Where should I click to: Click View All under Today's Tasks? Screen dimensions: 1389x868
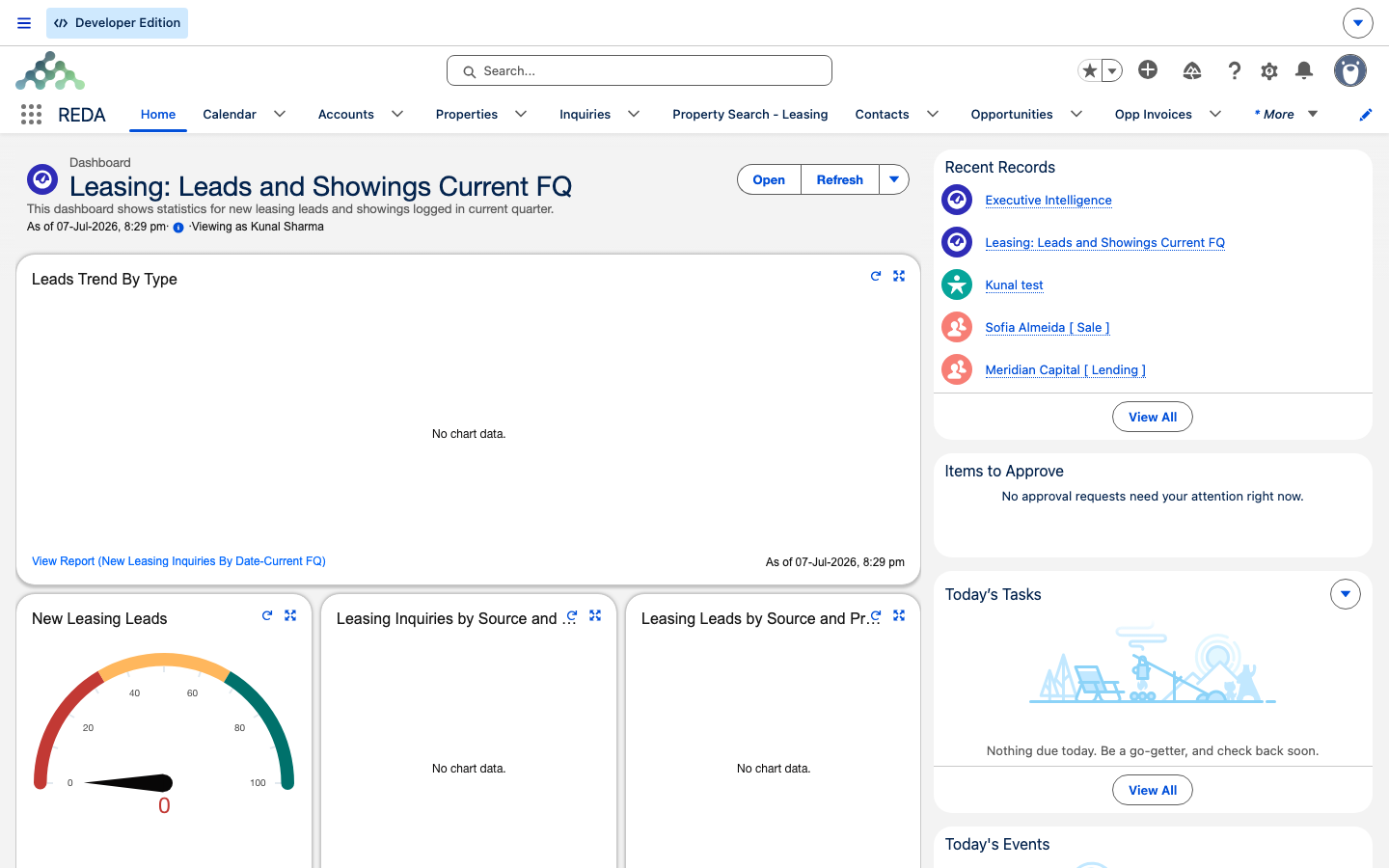[1153, 790]
